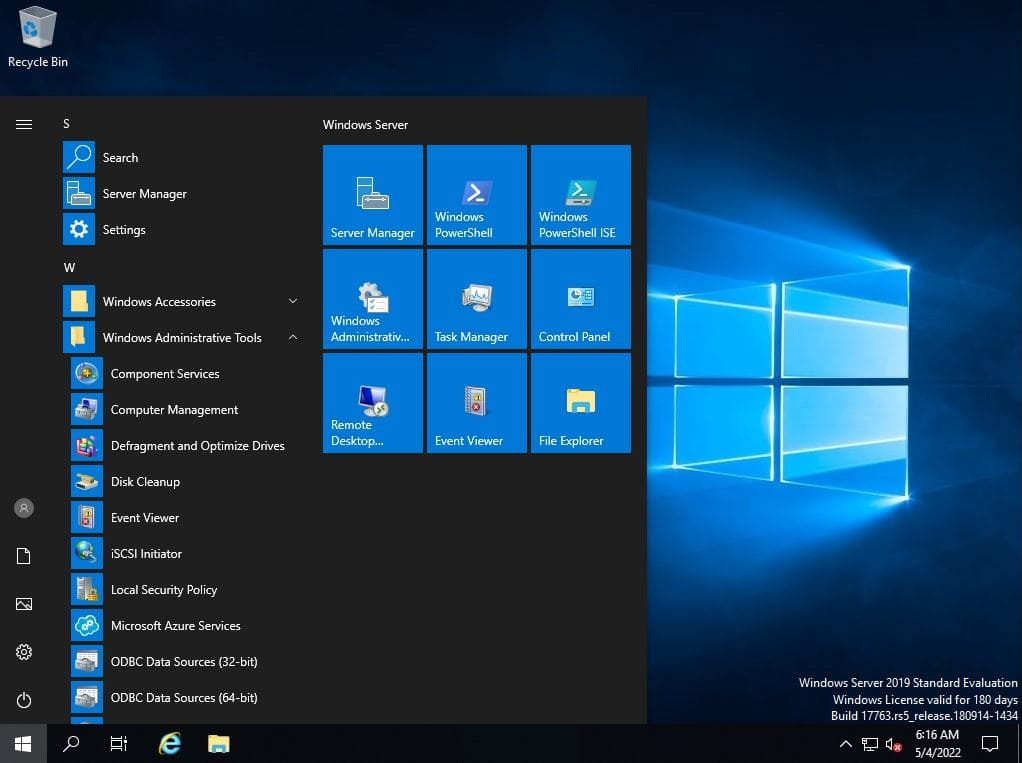
Task: Open Settings gear in Start sidebar
Action: click(x=23, y=652)
